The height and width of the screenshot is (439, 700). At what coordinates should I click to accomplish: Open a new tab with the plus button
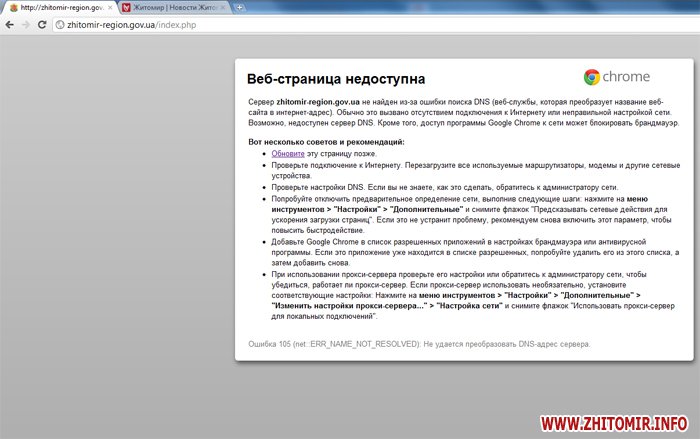pyautogui.click(x=240, y=7)
